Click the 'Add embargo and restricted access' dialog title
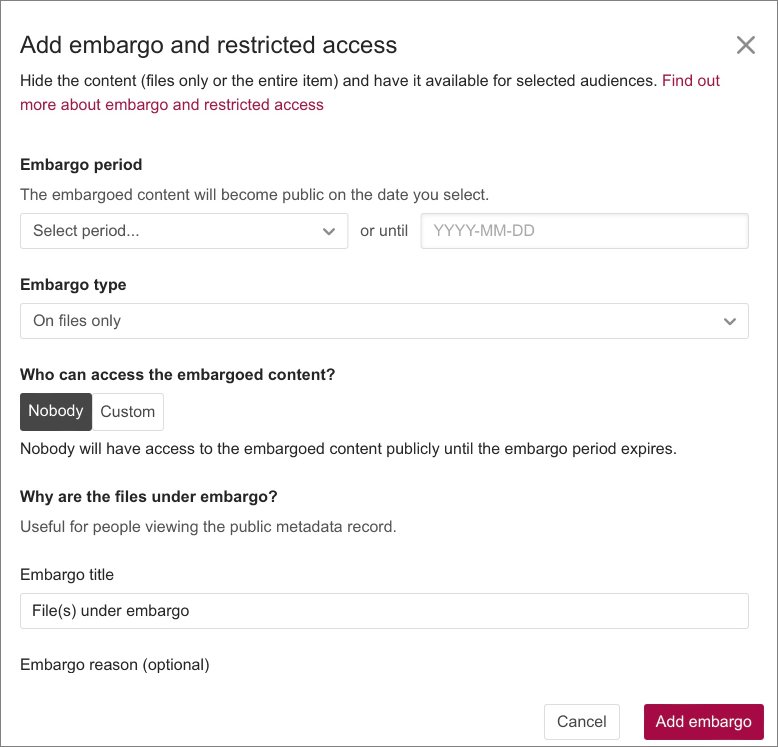Viewport: 778px width, 747px height. point(208,44)
